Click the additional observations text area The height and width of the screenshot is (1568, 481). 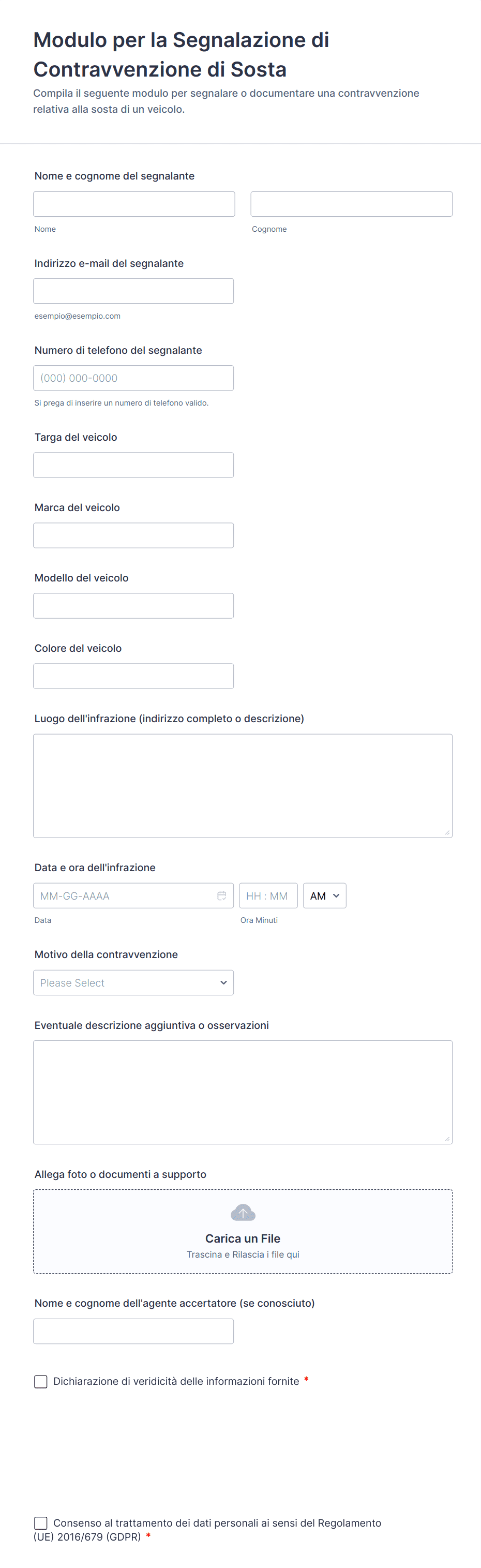[243, 1092]
